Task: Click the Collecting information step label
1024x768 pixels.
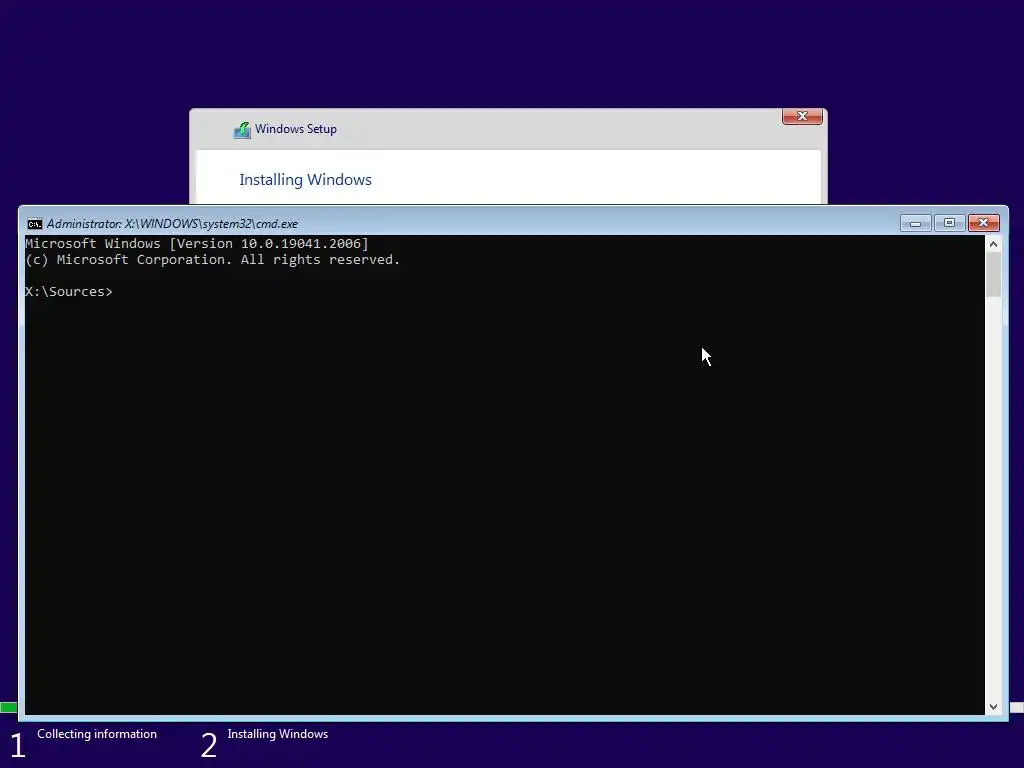Action: [97, 734]
